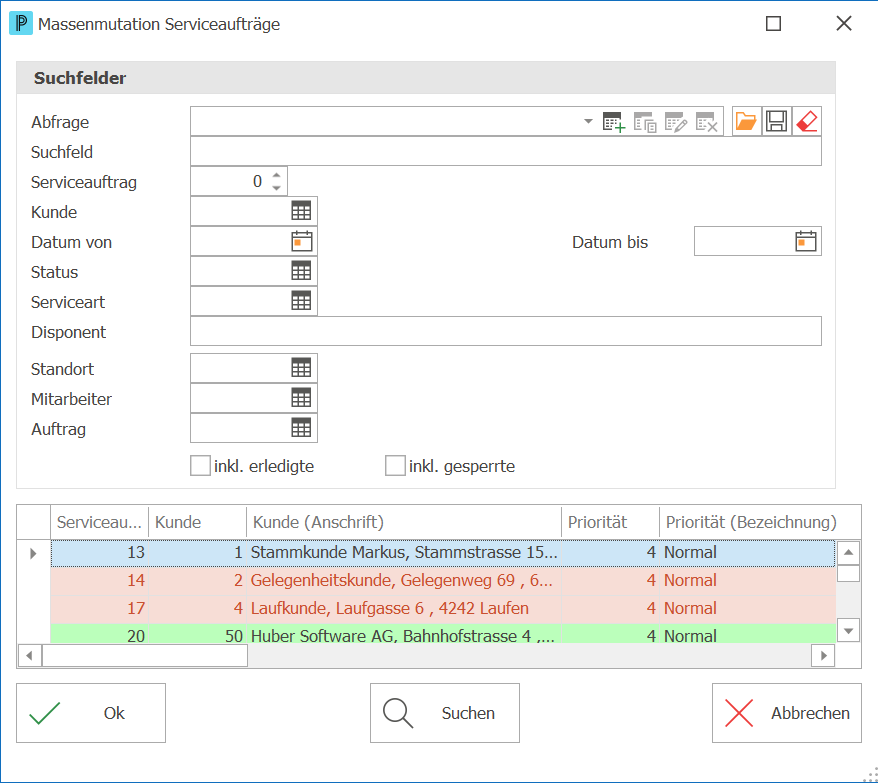Viewport: 878px width, 783px height.
Task: Sort by the Kunde (Anschrift) column header
Action: (x=404, y=522)
